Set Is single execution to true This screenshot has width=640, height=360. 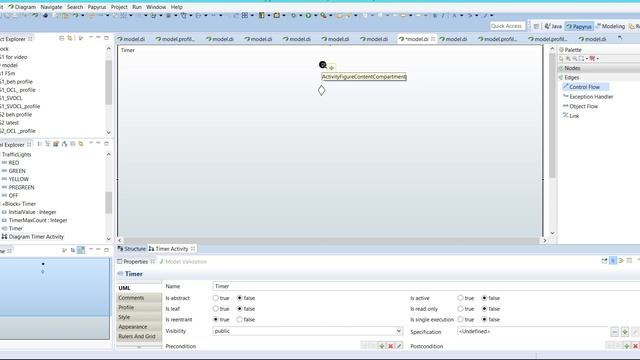click(x=460, y=320)
